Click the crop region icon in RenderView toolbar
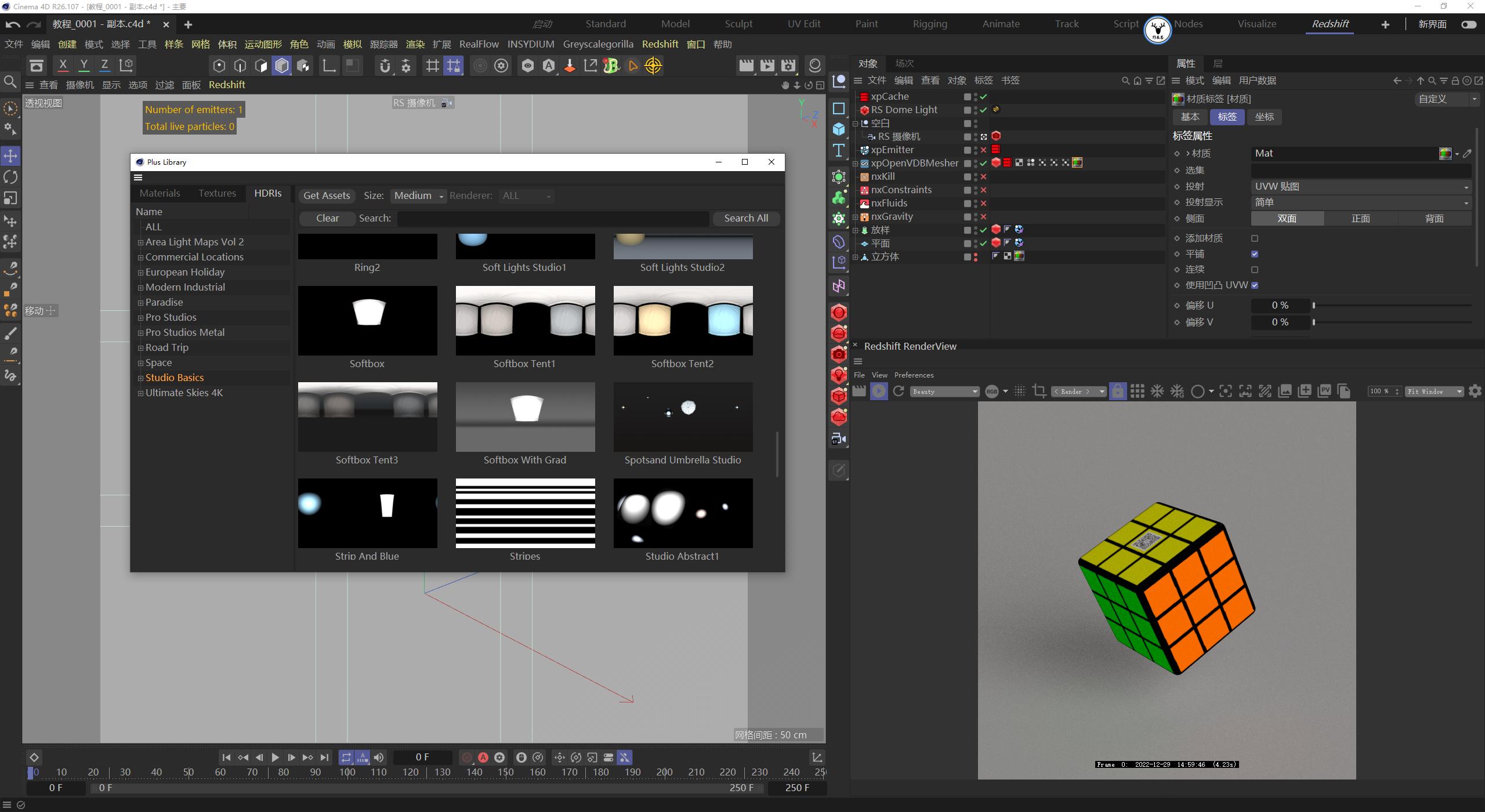The height and width of the screenshot is (812, 1485). click(x=1039, y=391)
